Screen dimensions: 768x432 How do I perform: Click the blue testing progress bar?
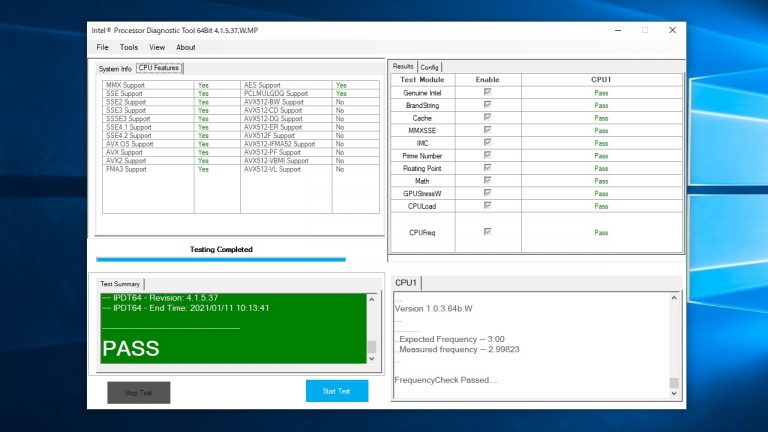[221, 260]
